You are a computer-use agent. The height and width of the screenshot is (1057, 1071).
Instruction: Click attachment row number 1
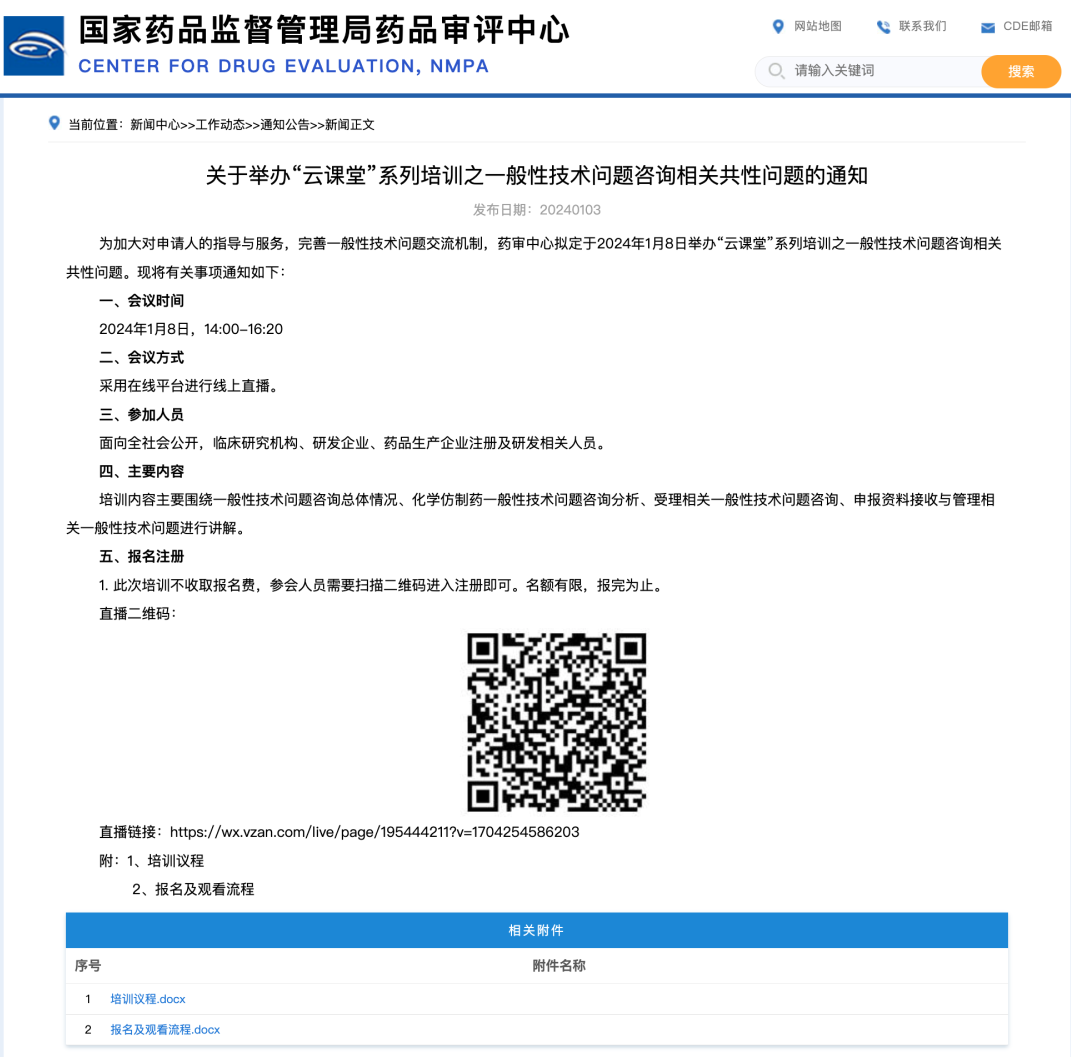point(87,999)
